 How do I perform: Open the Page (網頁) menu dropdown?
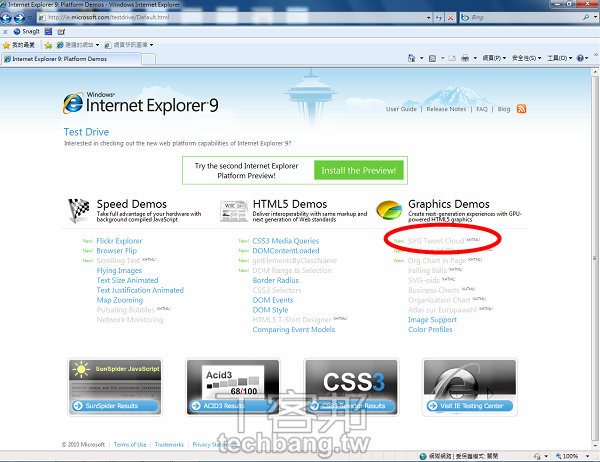click(494, 58)
